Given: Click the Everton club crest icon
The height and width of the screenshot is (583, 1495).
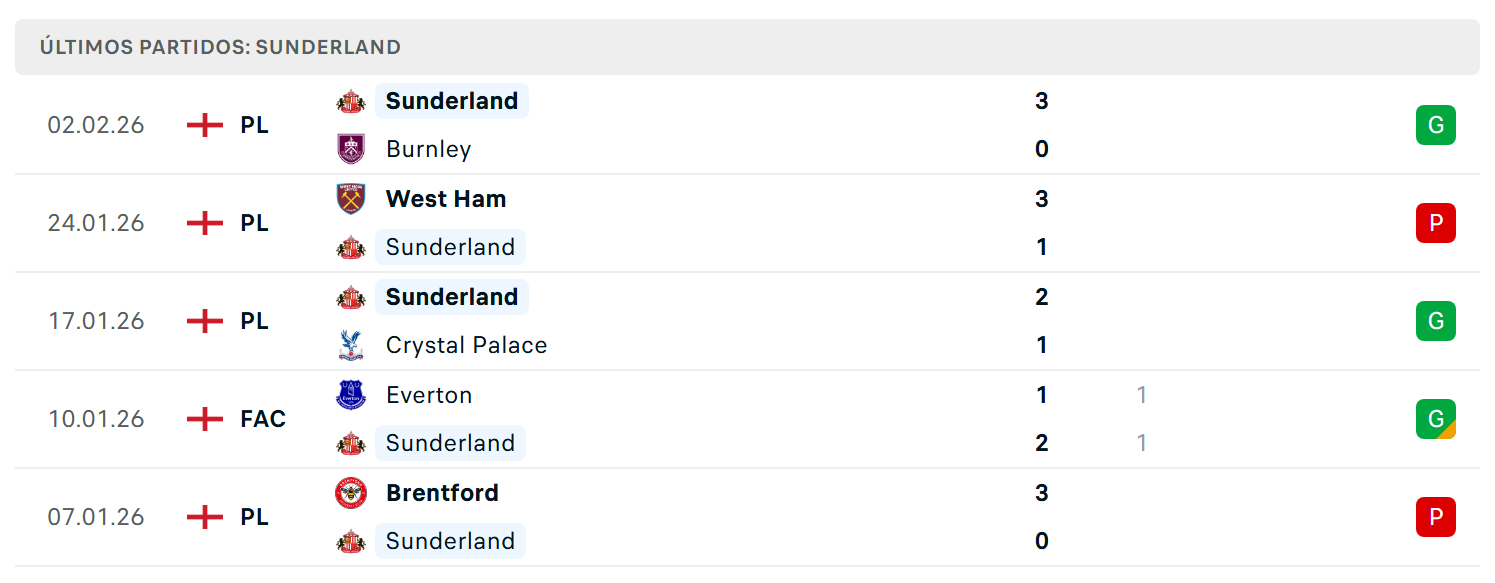Looking at the screenshot, I should click(351, 395).
